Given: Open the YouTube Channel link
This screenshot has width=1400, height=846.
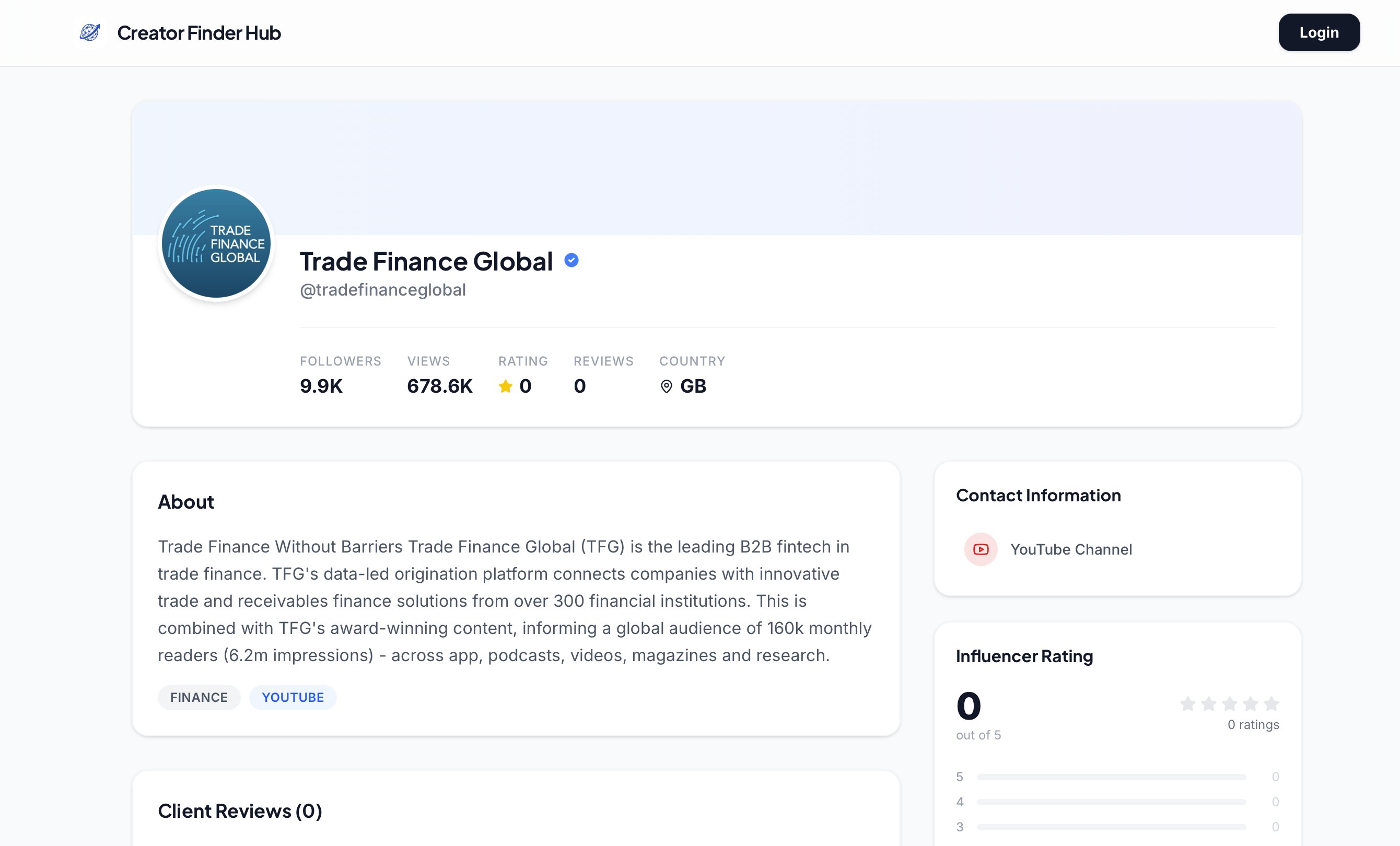Looking at the screenshot, I should pyautogui.click(x=1071, y=549).
